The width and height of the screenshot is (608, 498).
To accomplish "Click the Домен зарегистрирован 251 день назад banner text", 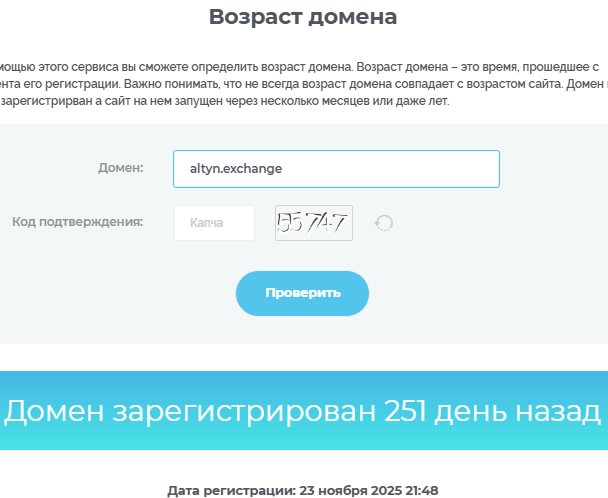I will (302, 411).
